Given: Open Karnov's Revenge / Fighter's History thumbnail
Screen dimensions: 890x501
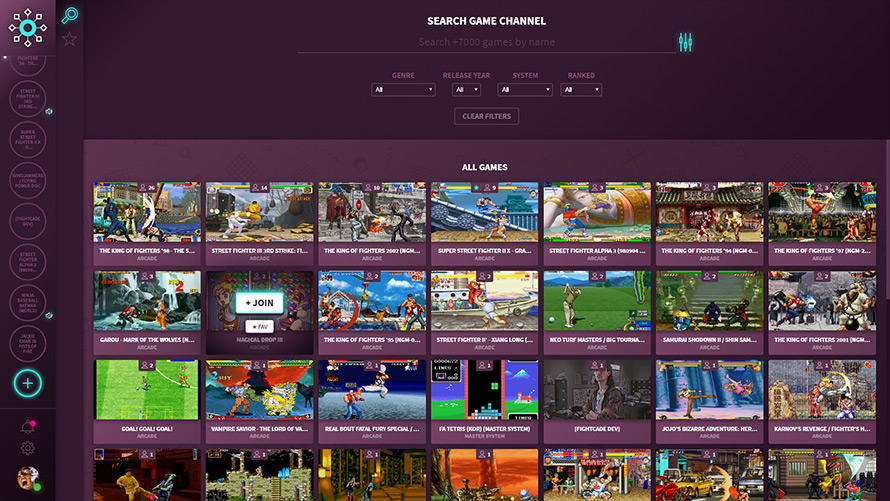Looking at the screenshot, I should click(822, 390).
